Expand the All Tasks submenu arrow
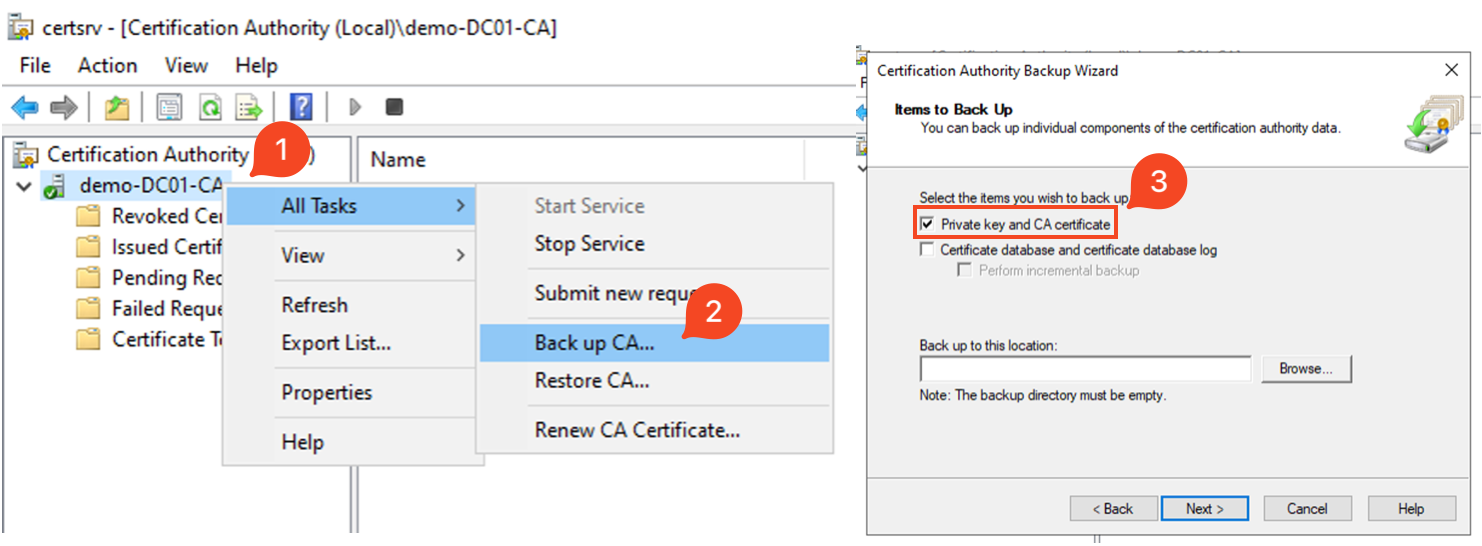1482x546 pixels. 460,206
